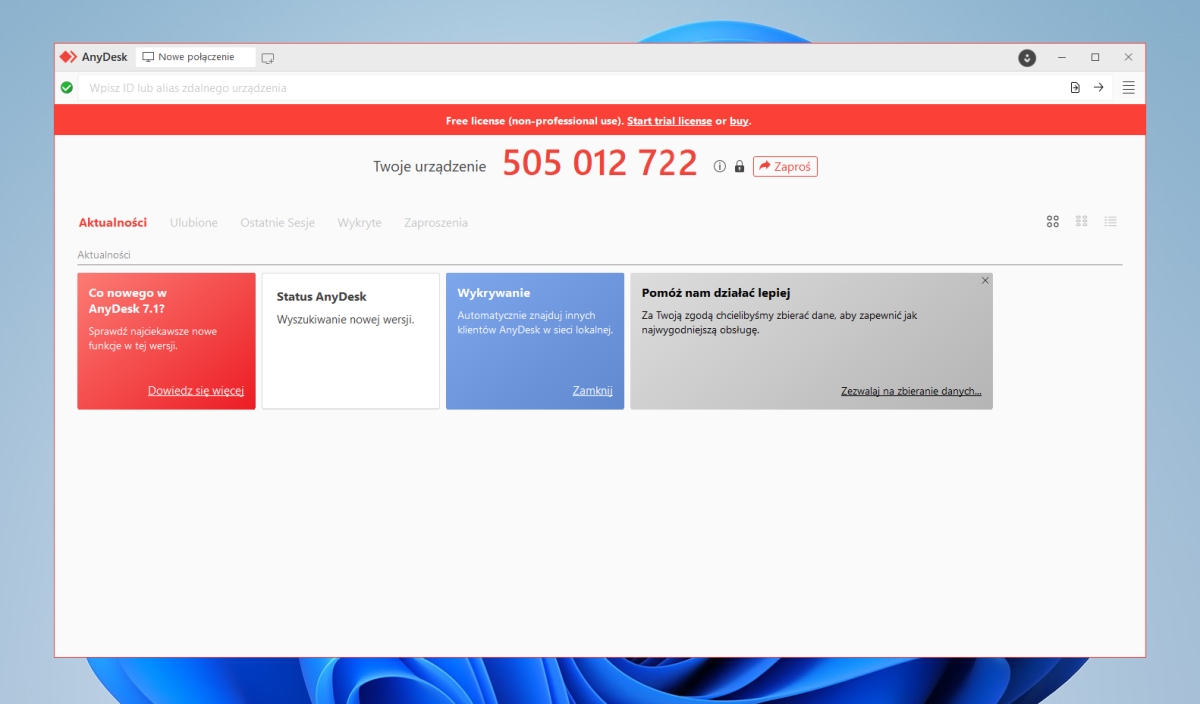
Task: Click the padlock icon beside the ID
Action: [738, 166]
